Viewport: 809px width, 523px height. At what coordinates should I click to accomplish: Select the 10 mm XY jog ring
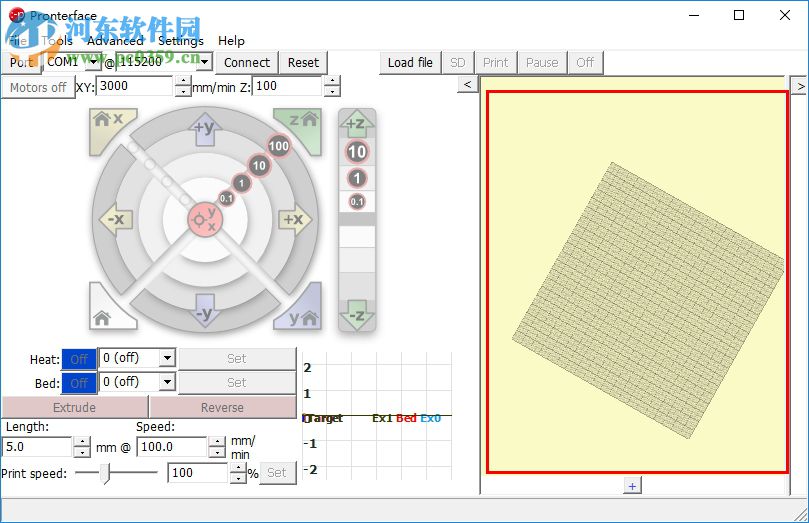click(x=259, y=166)
